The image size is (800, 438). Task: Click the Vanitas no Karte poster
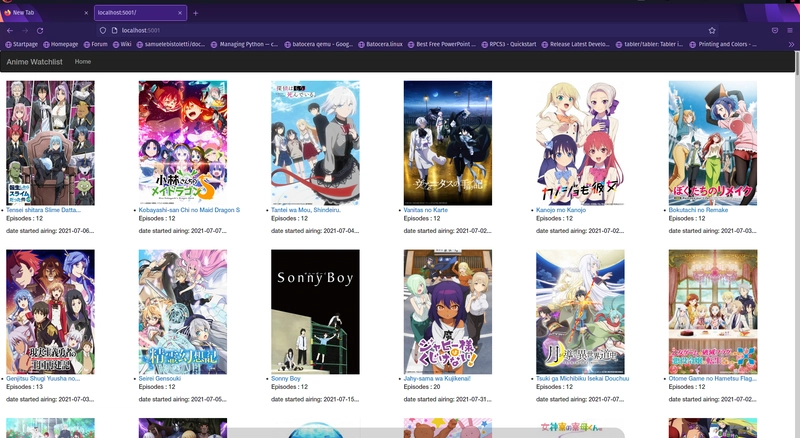pyautogui.click(x=448, y=143)
